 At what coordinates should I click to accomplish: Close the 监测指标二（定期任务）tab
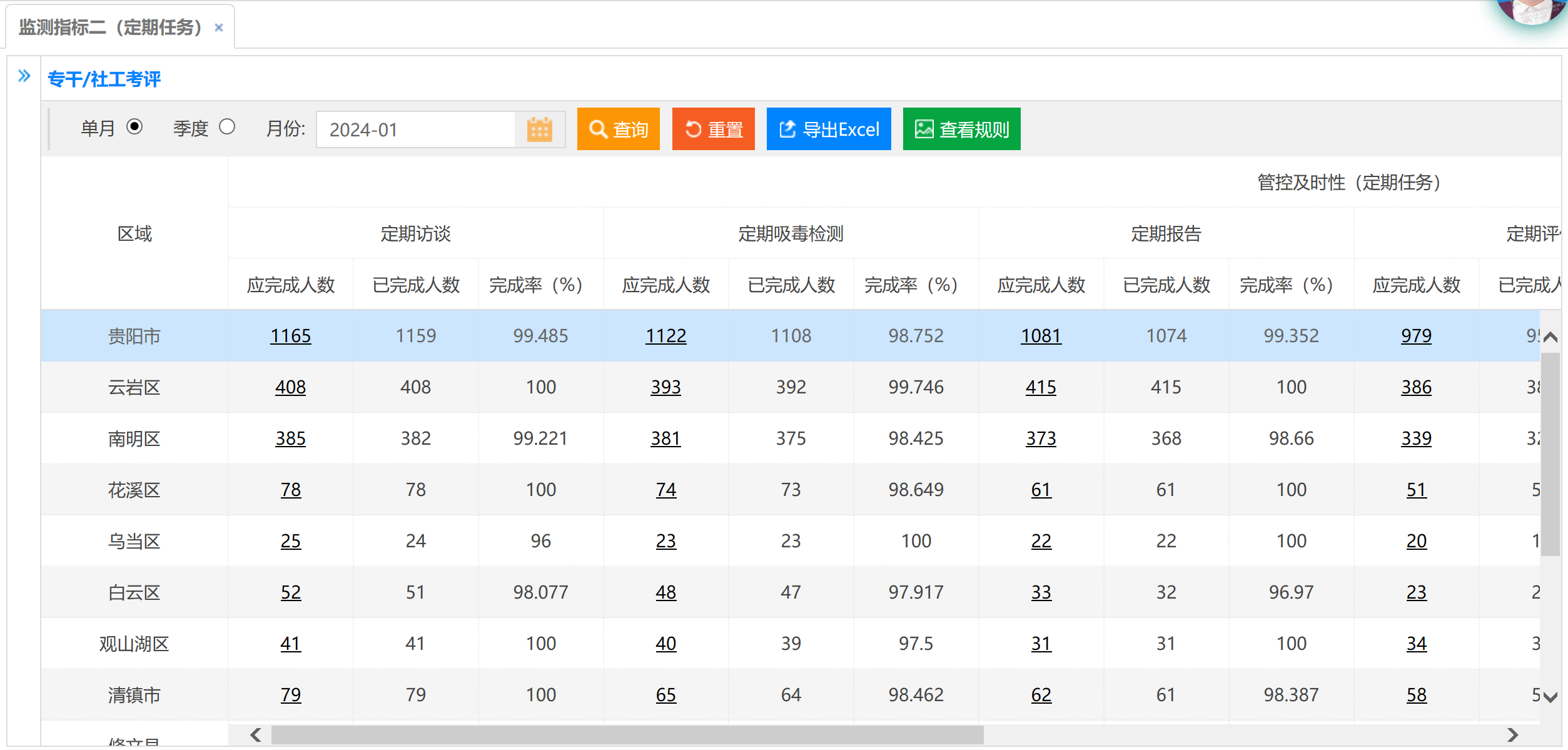coord(219,28)
